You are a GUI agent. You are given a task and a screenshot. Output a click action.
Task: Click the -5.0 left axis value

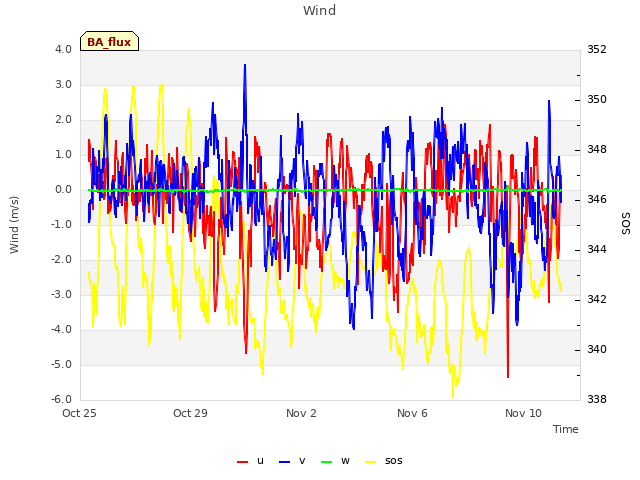(x=62, y=364)
